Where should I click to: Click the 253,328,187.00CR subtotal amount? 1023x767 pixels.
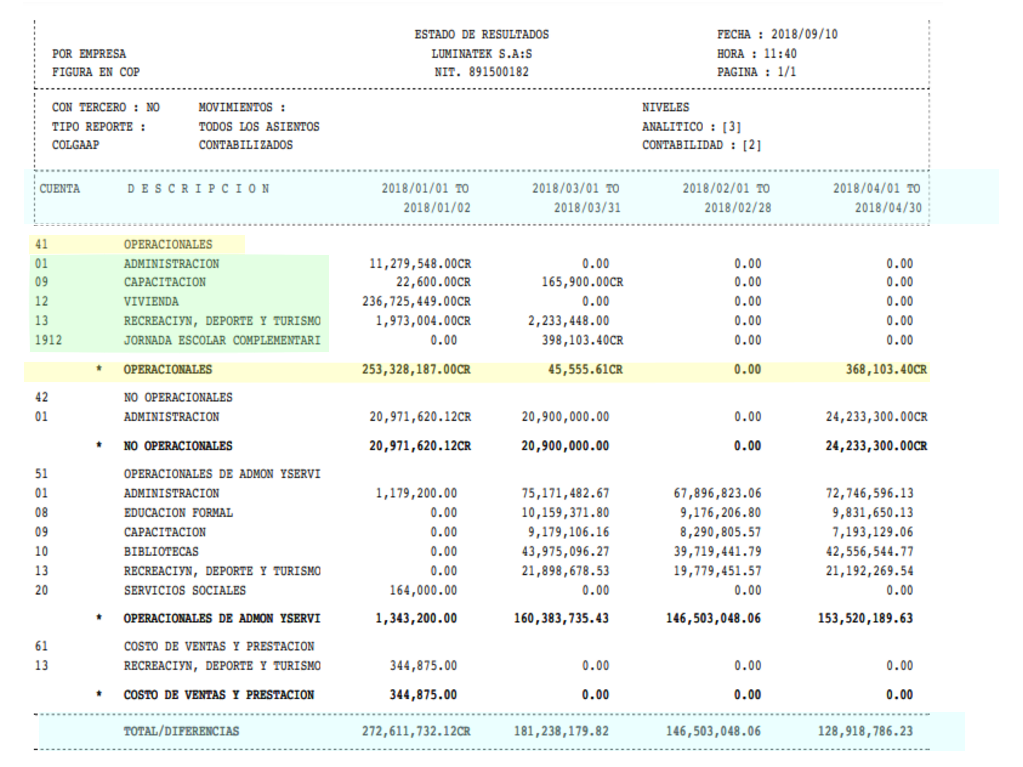tap(415, 369)
